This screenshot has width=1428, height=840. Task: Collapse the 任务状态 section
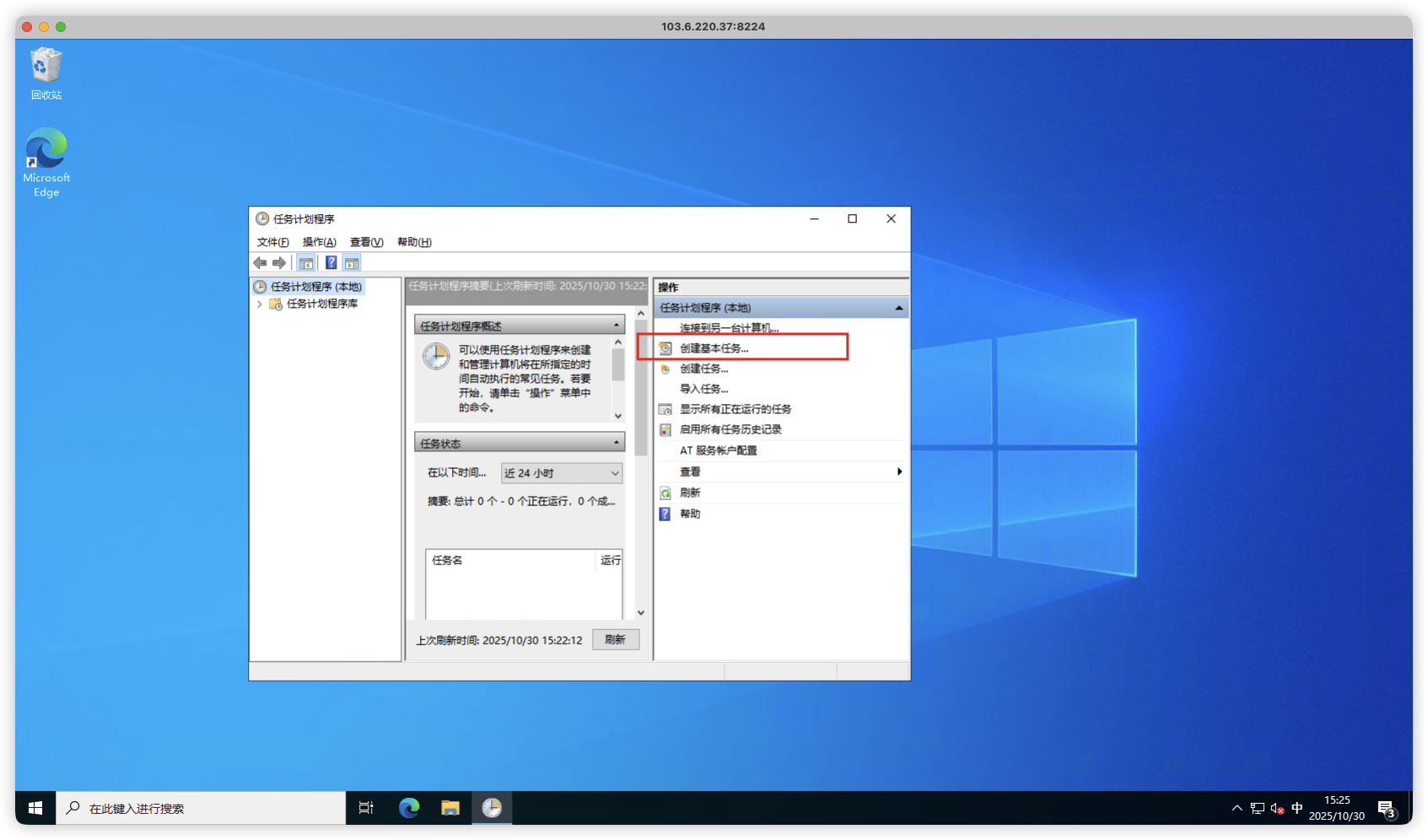617,443
